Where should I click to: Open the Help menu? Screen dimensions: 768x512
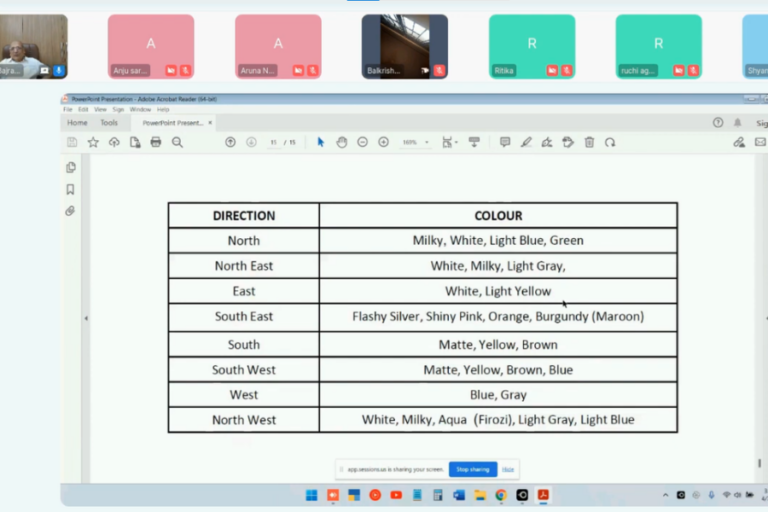click(x=163, y=109)
